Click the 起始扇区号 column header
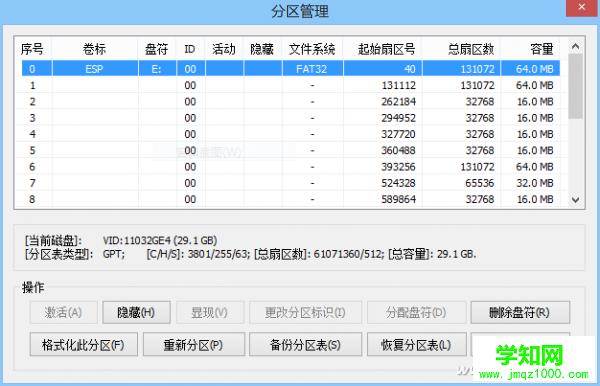Viewport: 600px width, 386px height. 383,49
